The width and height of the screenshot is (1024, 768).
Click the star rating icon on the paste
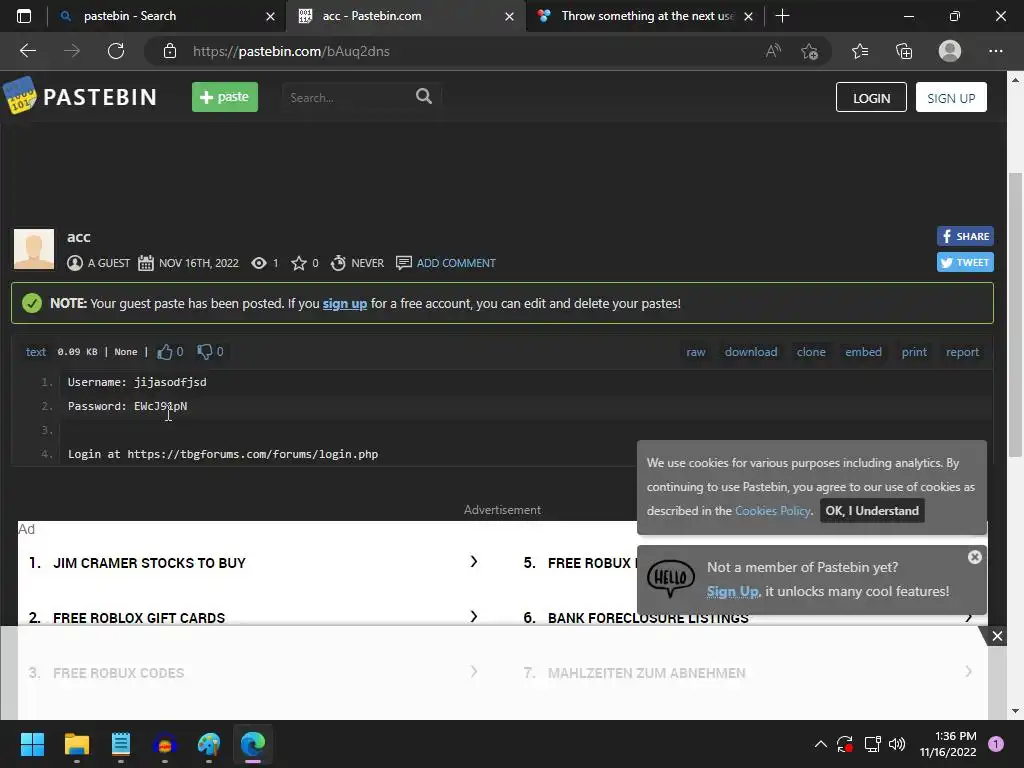[298, 263]
